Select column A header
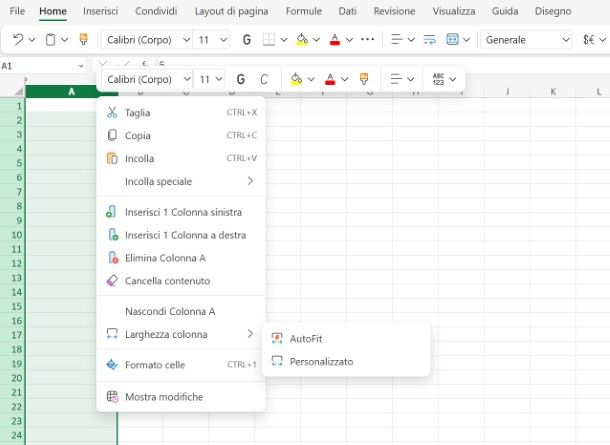 point(72,92)
